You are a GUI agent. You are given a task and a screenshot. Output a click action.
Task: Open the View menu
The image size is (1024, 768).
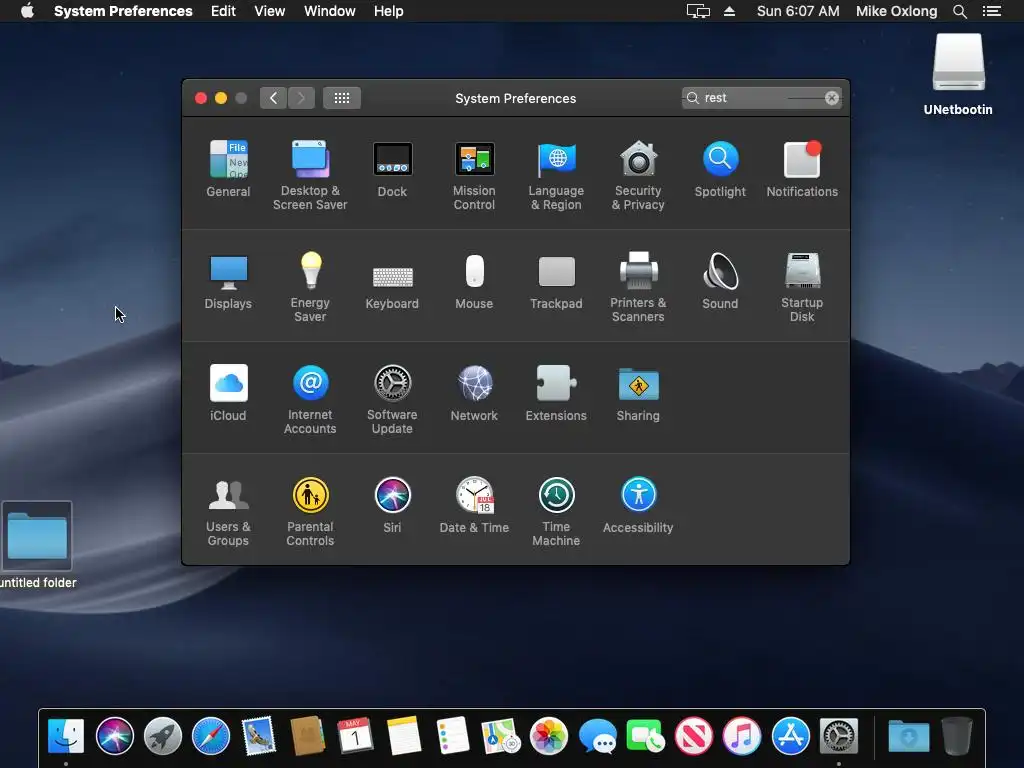269,11
